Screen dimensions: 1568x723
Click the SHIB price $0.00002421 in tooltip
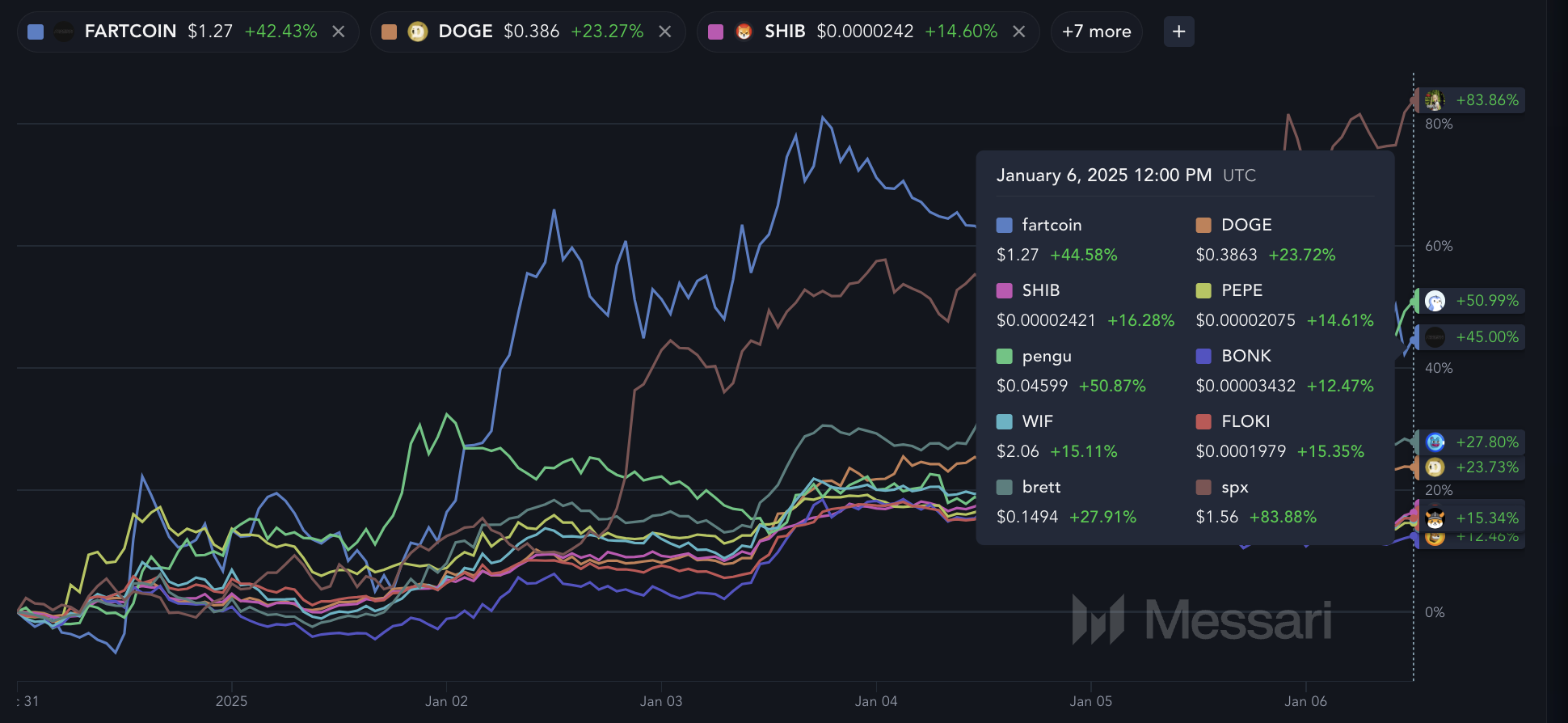click(1047, 320)
